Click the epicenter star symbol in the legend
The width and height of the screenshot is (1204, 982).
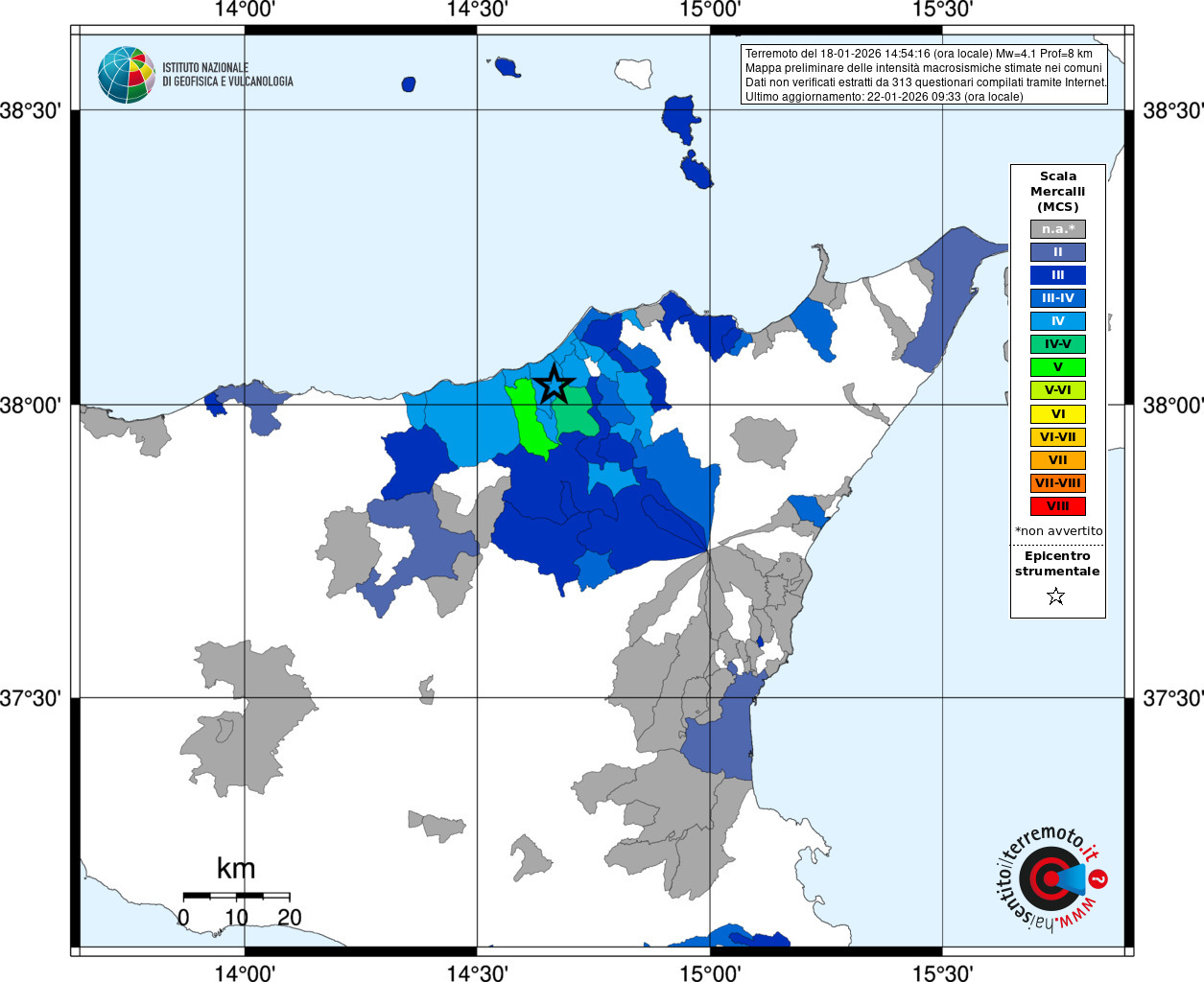point(1056,596)
